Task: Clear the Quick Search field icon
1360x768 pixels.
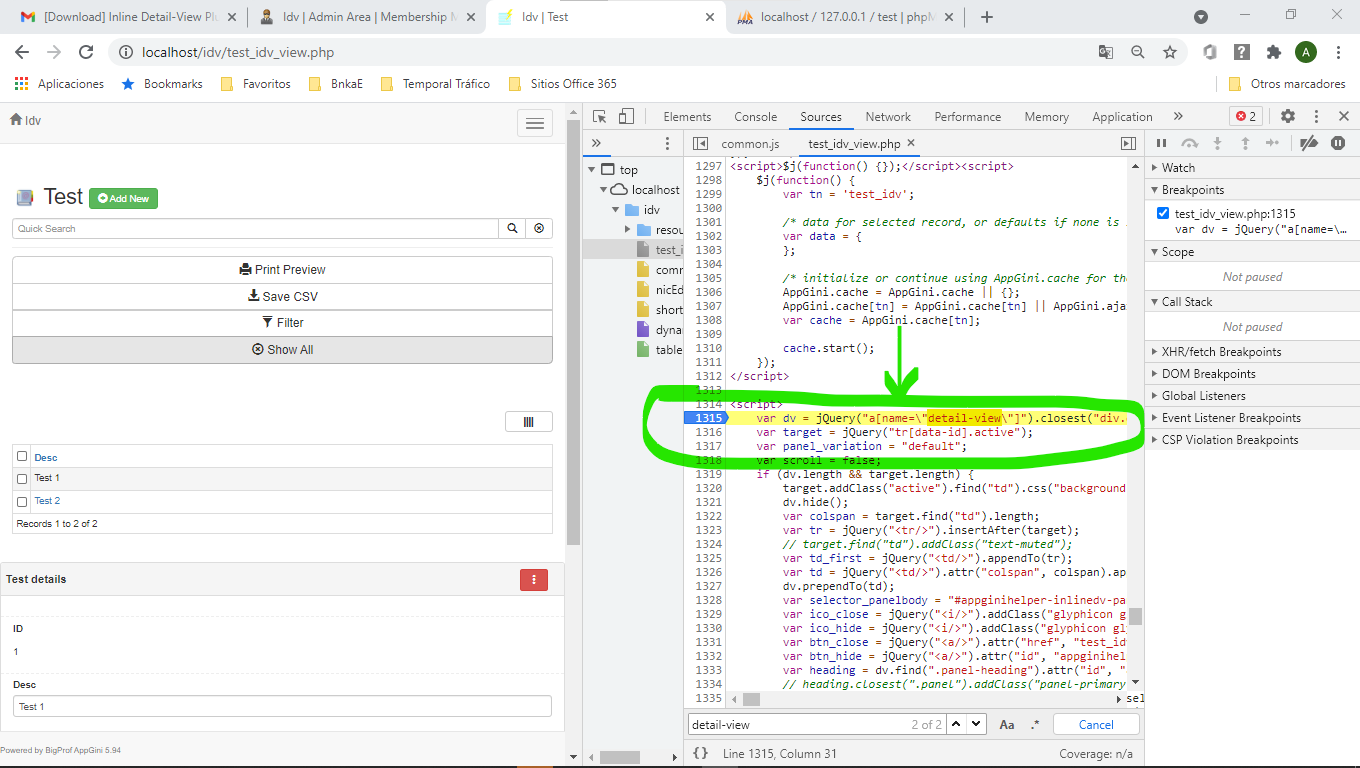Action: [x=539, y=228]
